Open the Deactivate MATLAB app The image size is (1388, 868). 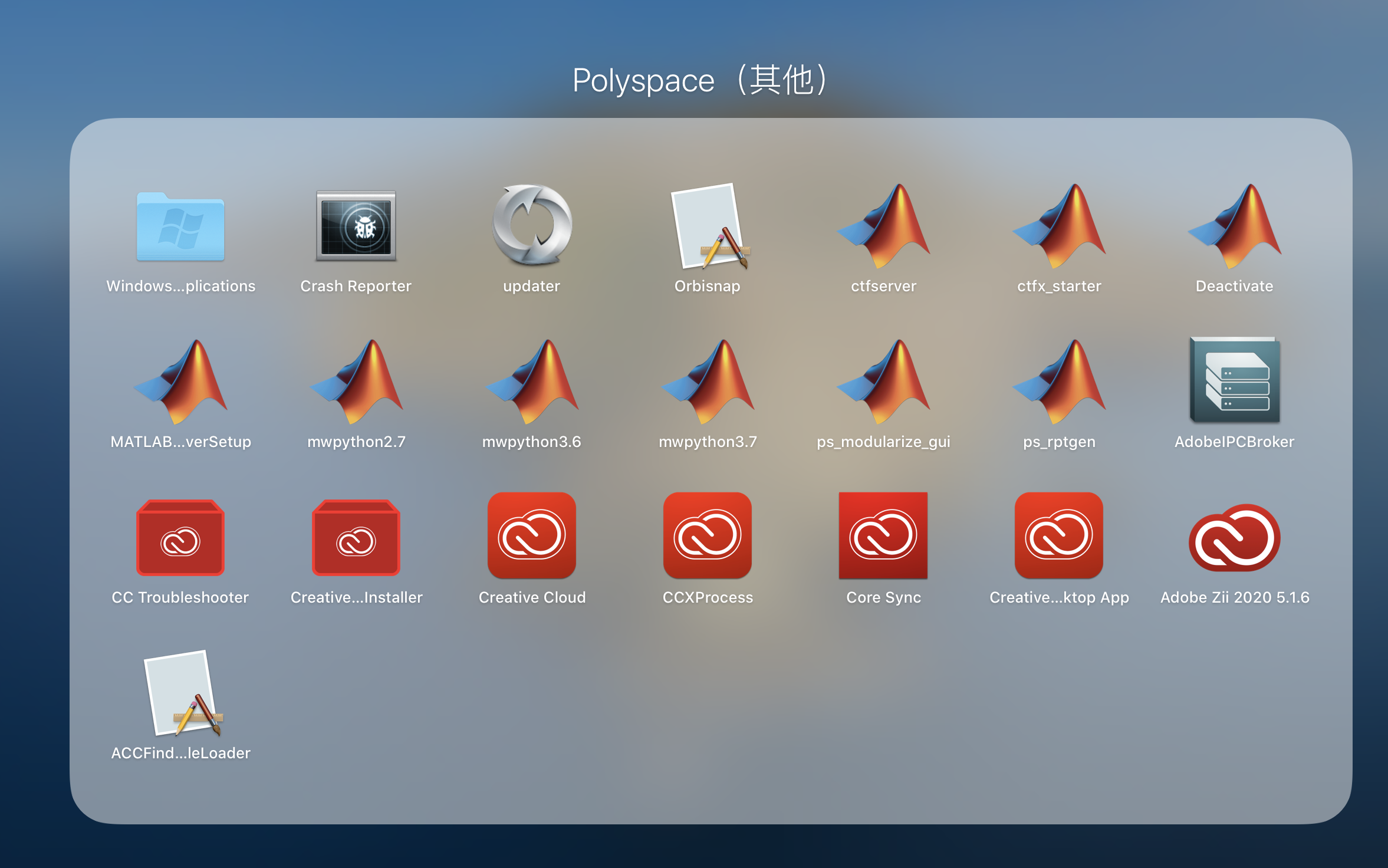tap(1235, 226)
